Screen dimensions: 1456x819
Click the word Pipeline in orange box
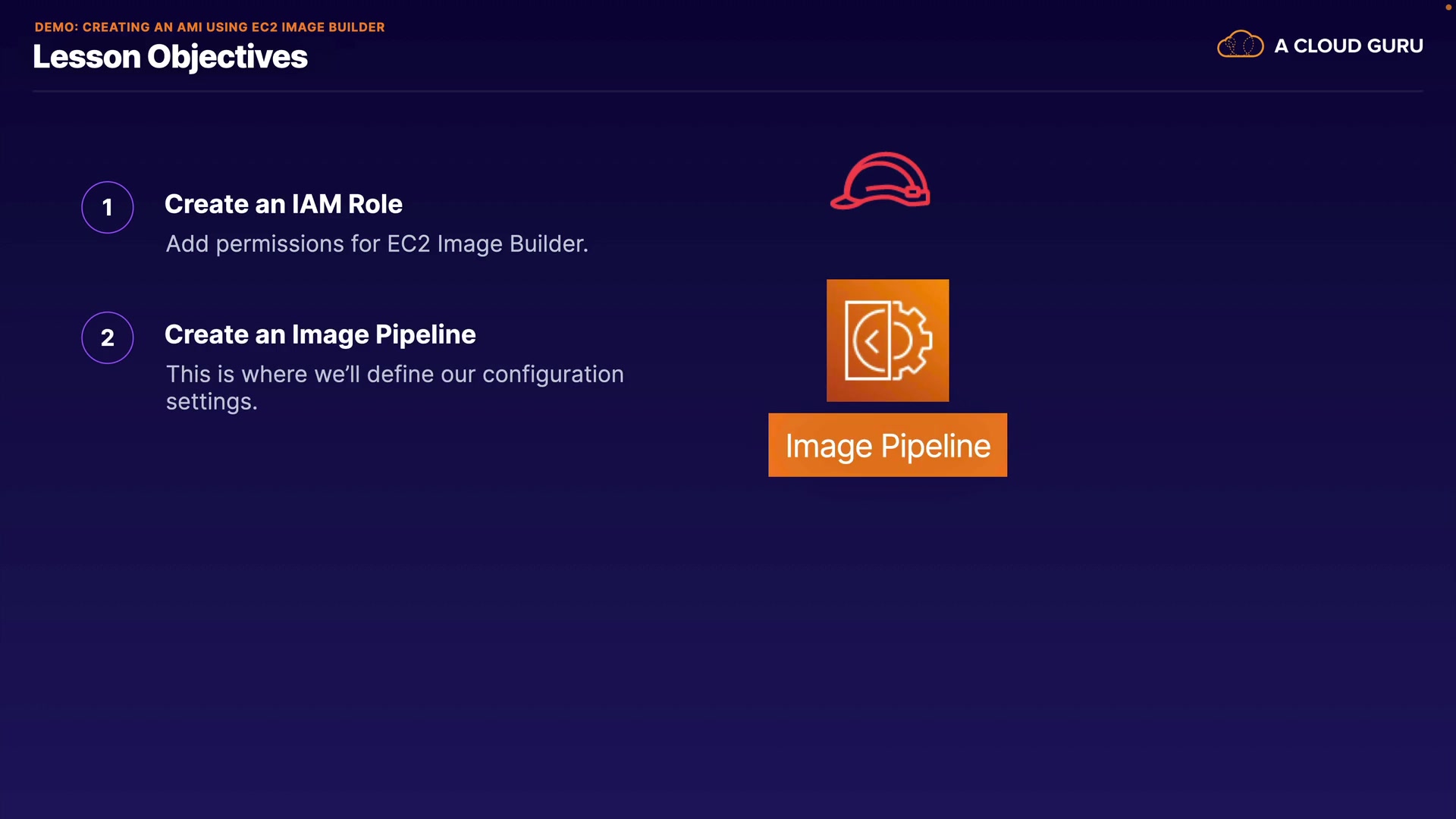pos(936,446)
